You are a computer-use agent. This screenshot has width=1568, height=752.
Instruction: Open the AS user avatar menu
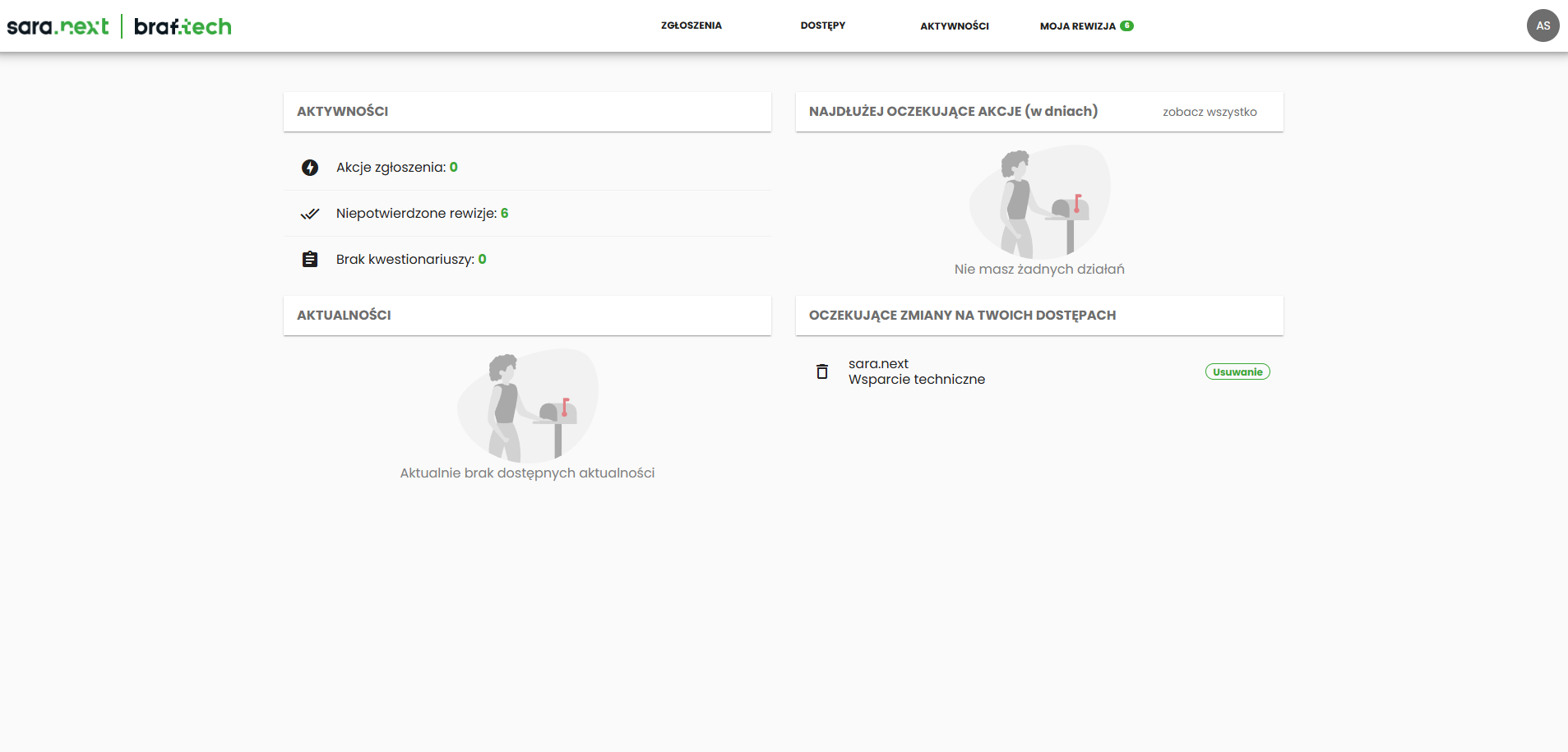coord(1543,25)
